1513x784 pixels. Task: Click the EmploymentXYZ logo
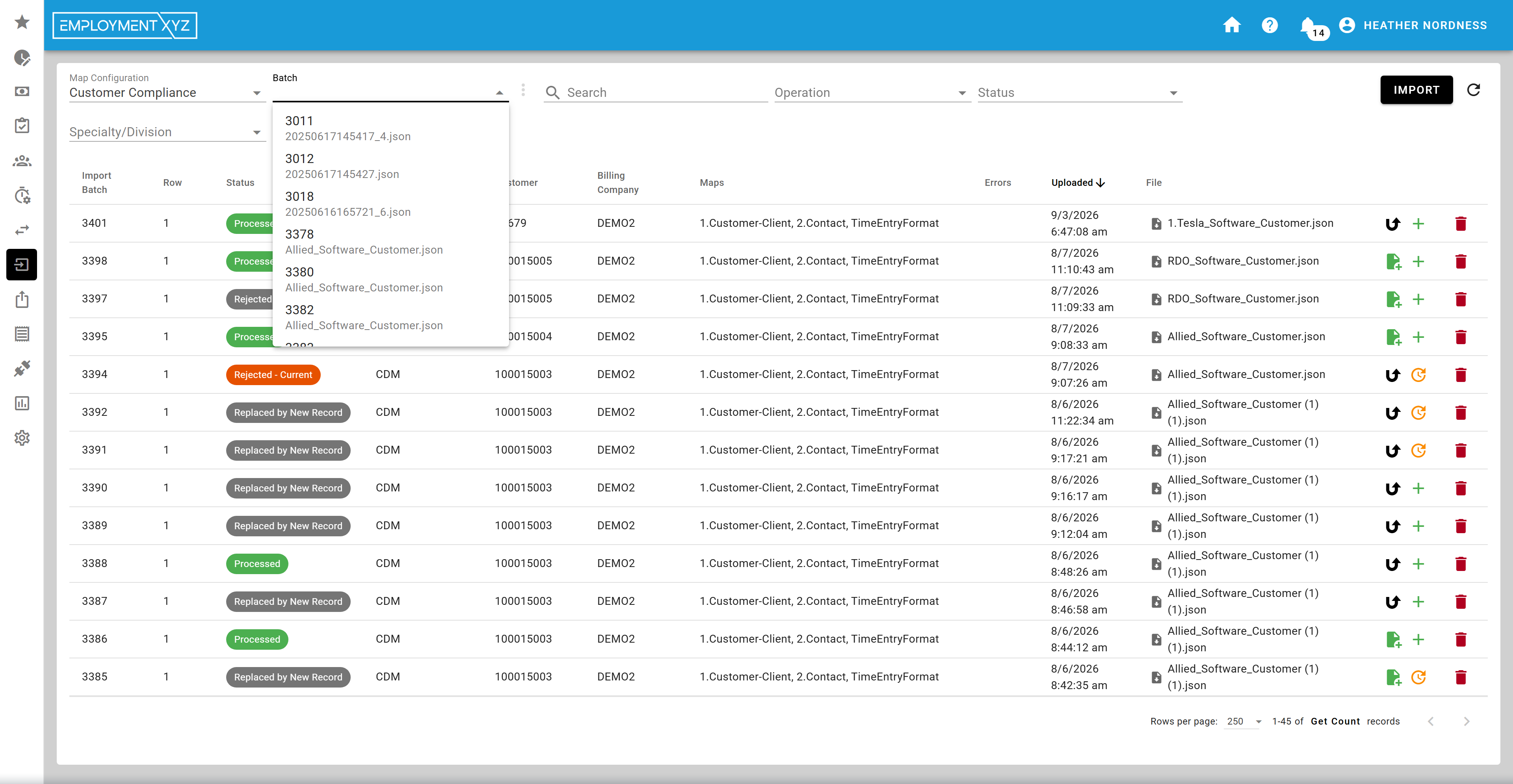pos(125,25)
